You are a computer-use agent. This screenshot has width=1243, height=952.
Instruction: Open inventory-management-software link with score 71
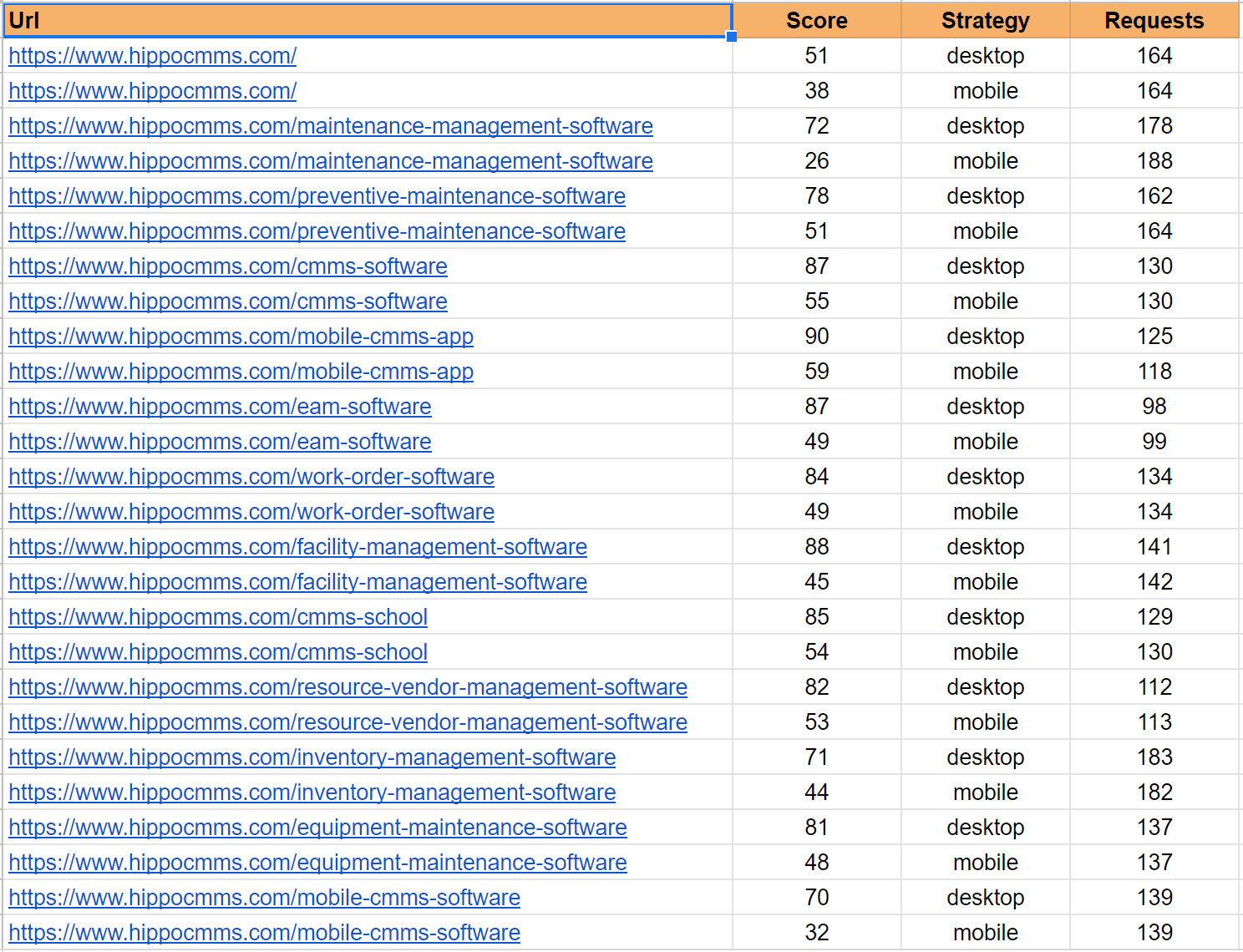tap(312, 757)
